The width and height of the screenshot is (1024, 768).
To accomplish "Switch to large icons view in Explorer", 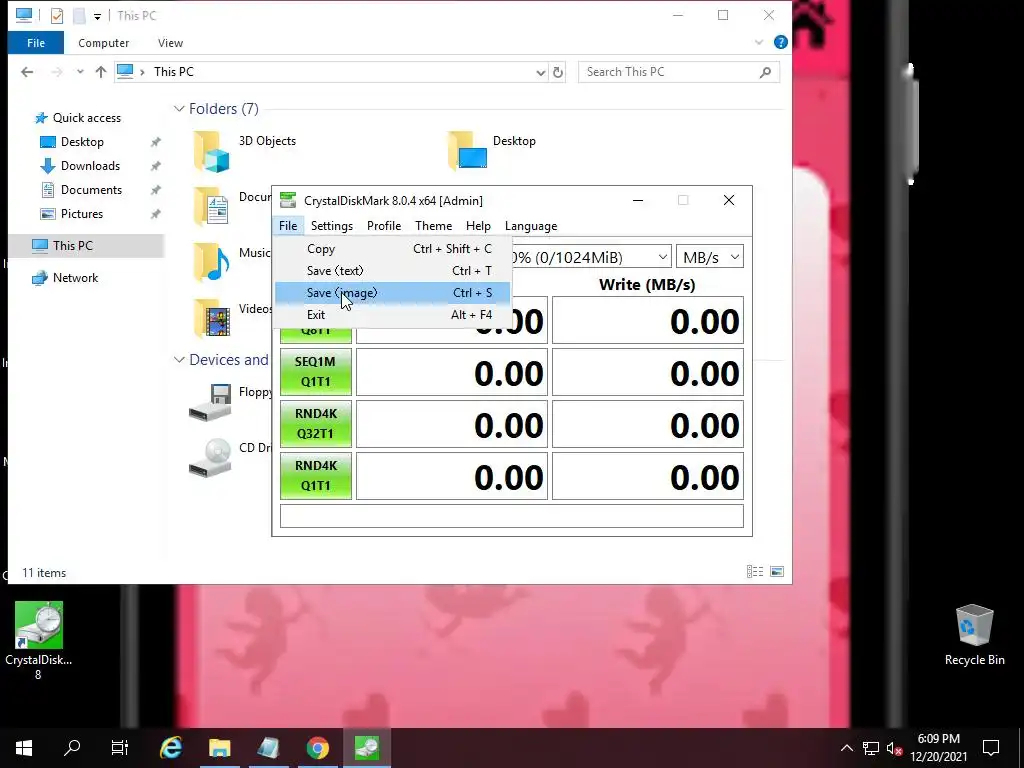I will point(777,572).
